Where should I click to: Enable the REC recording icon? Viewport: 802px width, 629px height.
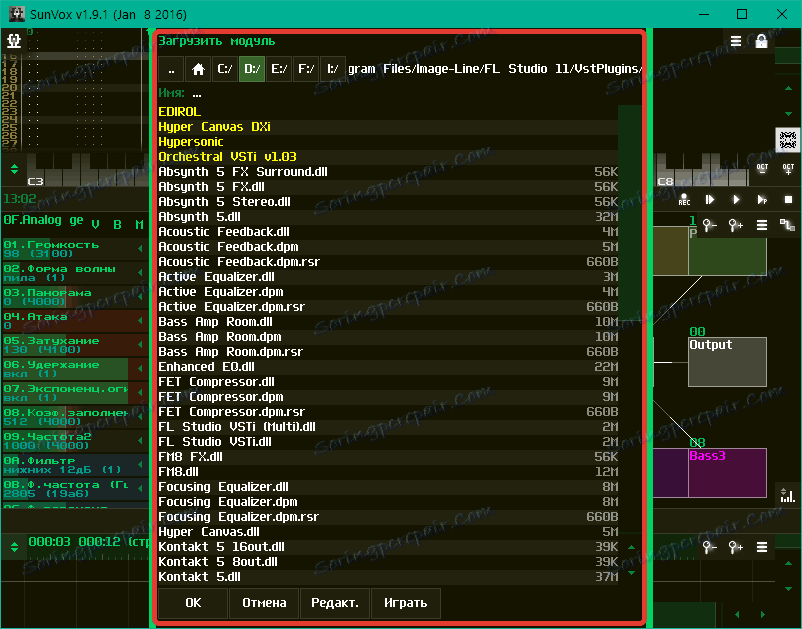point(684,197)
